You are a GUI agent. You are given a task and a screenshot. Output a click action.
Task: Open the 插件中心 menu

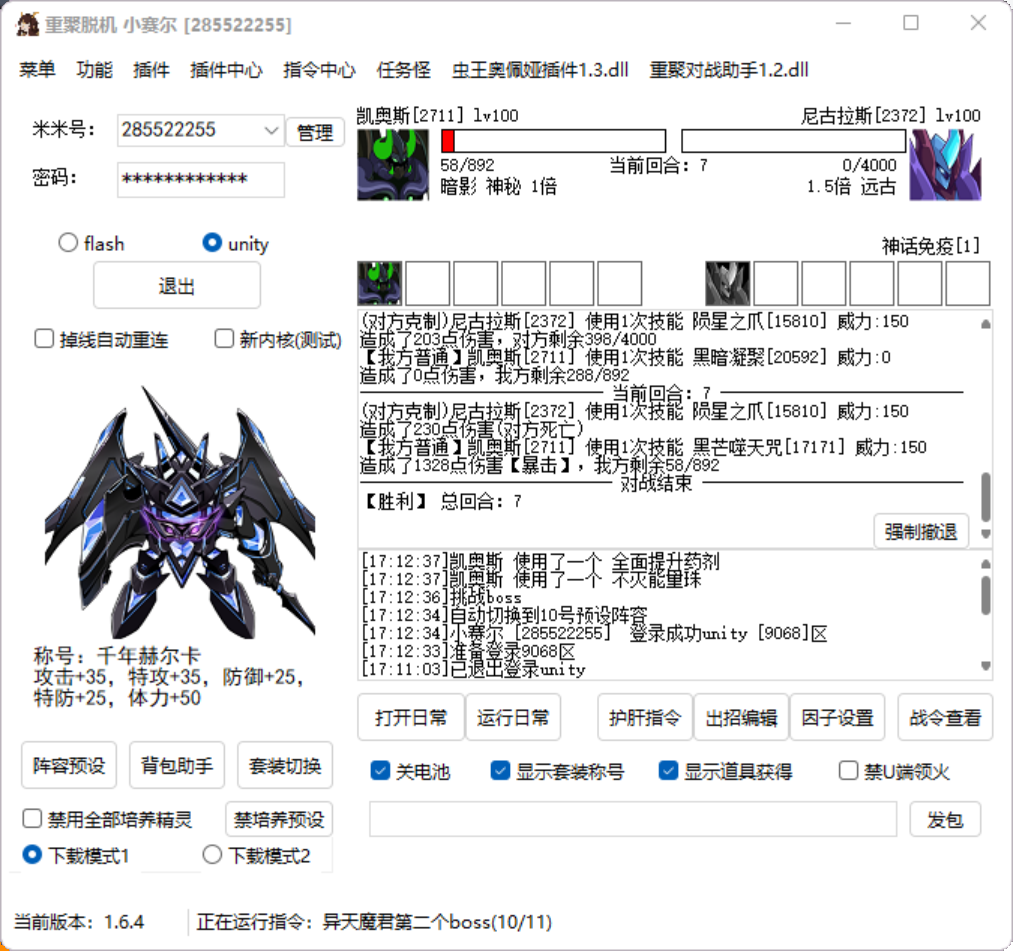(226, 70)
